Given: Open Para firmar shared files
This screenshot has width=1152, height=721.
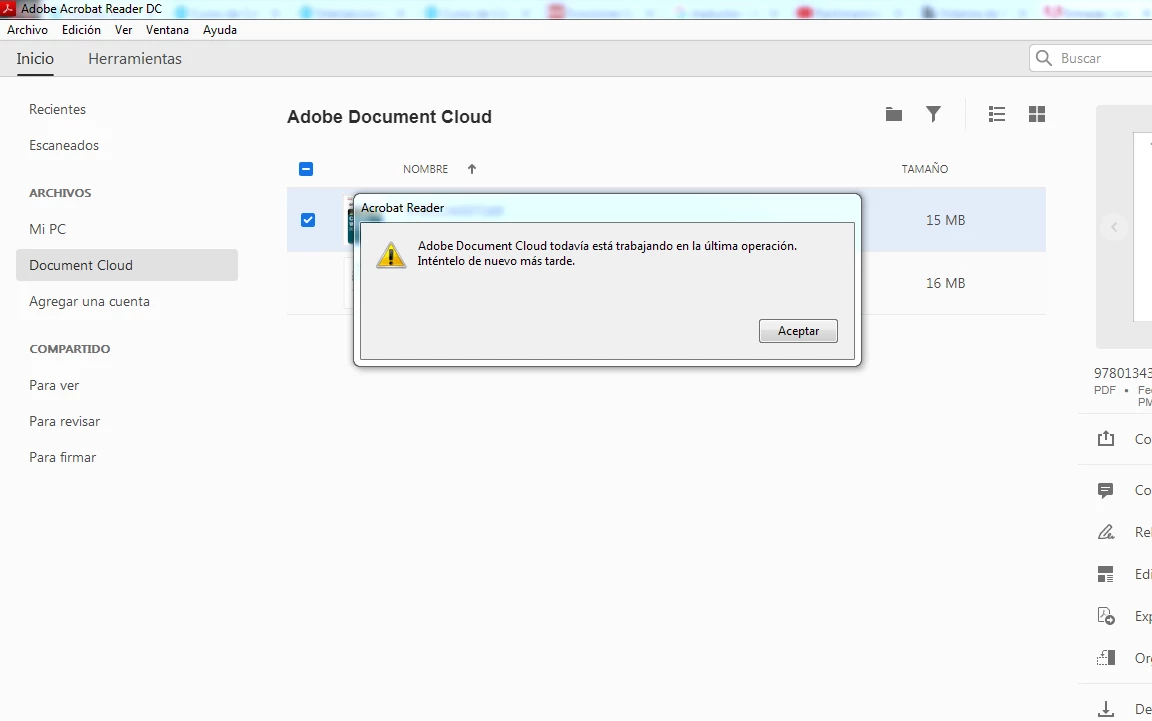Looking at the screenshot, I should pos(62,457).
